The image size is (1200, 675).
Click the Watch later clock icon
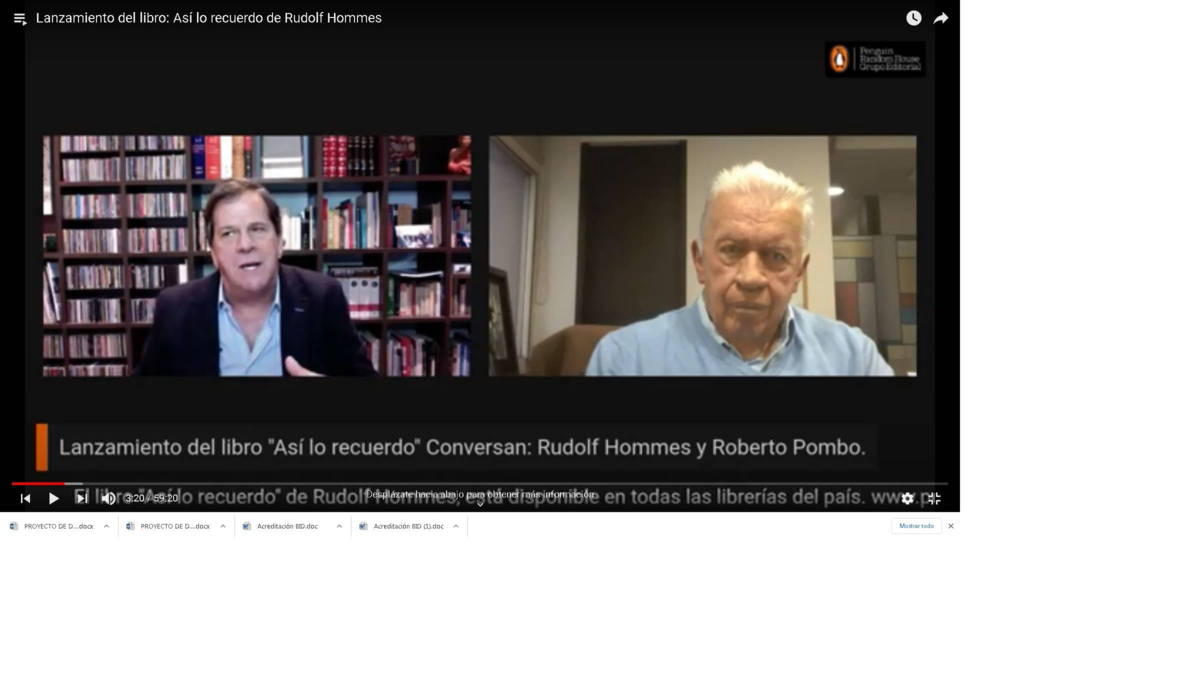(913, 18)
